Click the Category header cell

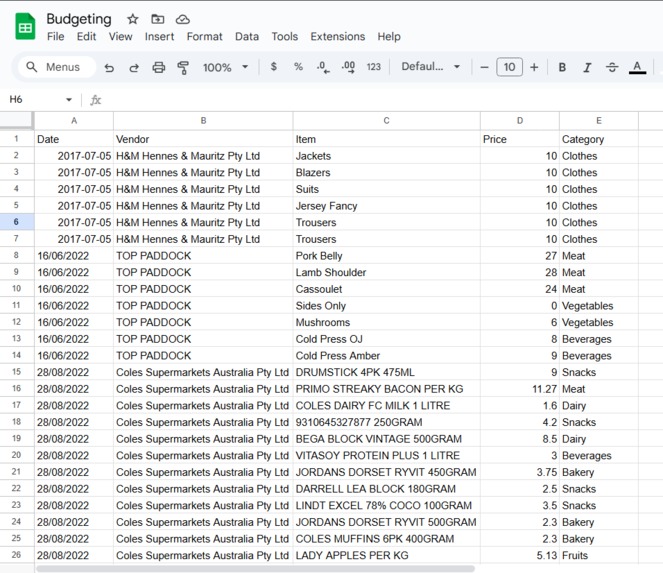(x=599, y=139)
